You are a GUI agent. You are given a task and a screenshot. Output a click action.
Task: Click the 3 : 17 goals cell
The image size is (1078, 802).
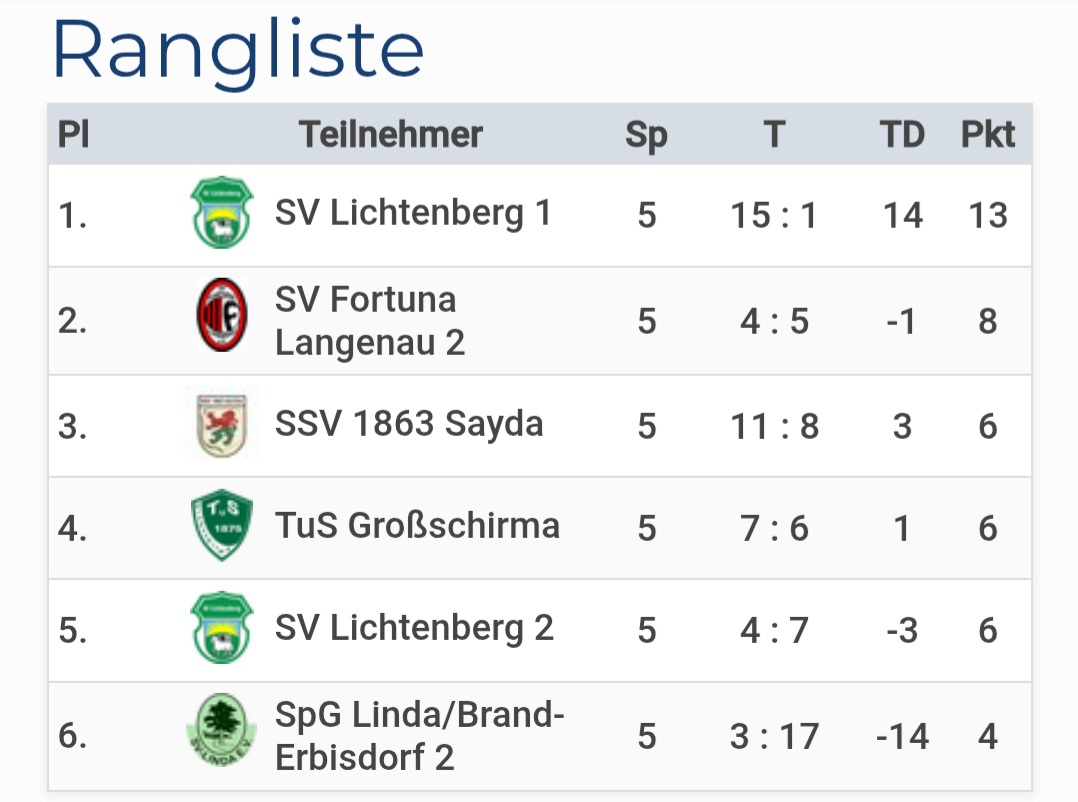click(774, 737)
